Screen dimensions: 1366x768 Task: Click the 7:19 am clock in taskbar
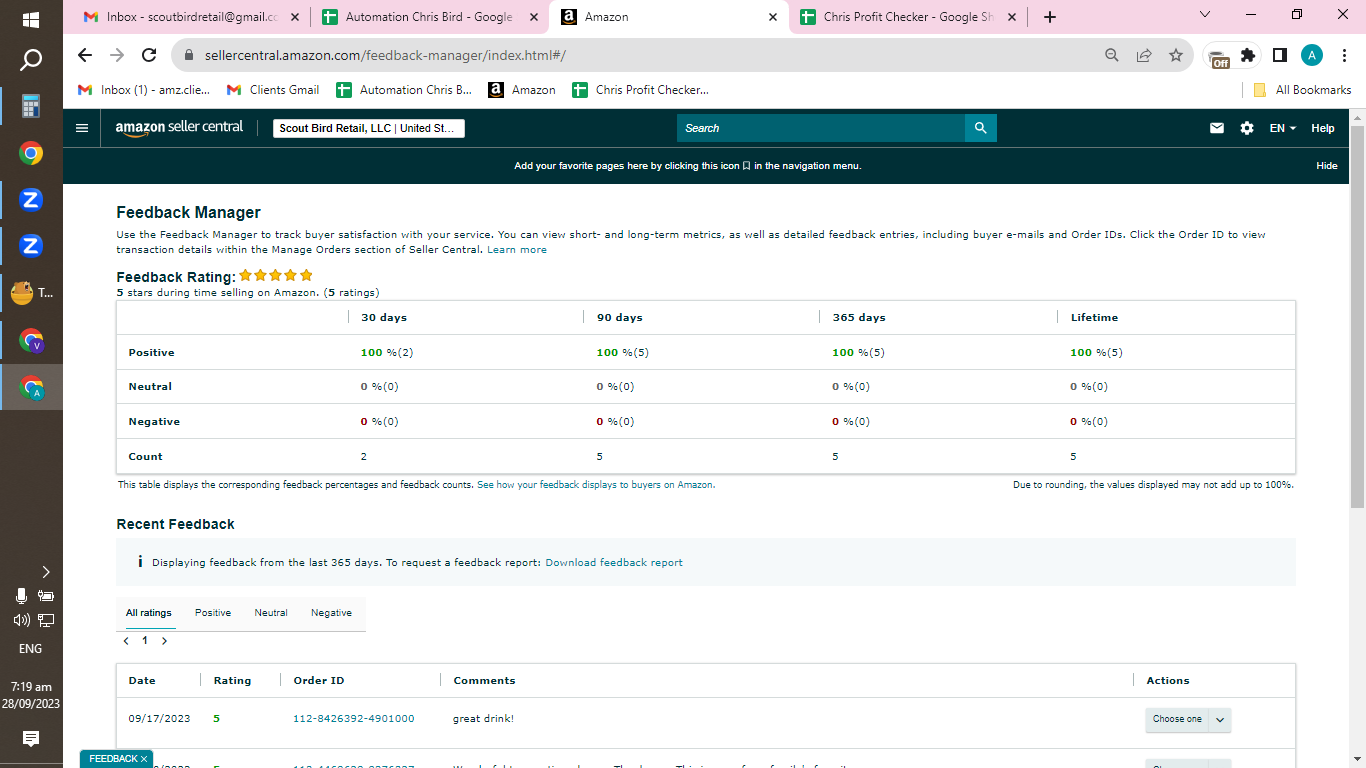(31, 687)
